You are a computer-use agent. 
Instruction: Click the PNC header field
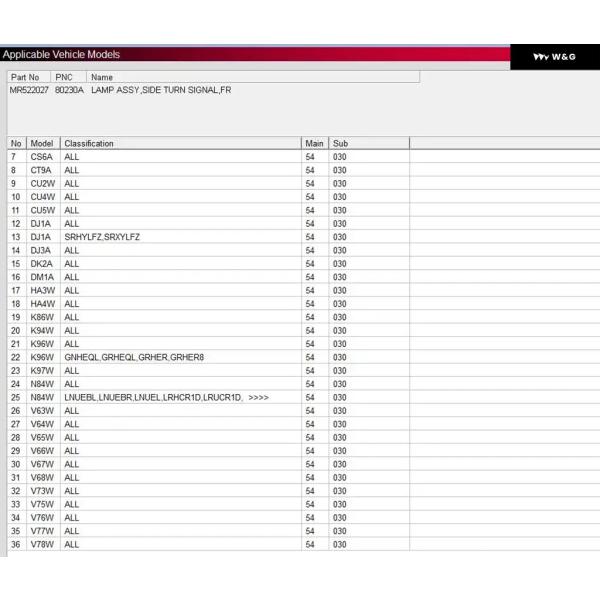pos(68,77)
